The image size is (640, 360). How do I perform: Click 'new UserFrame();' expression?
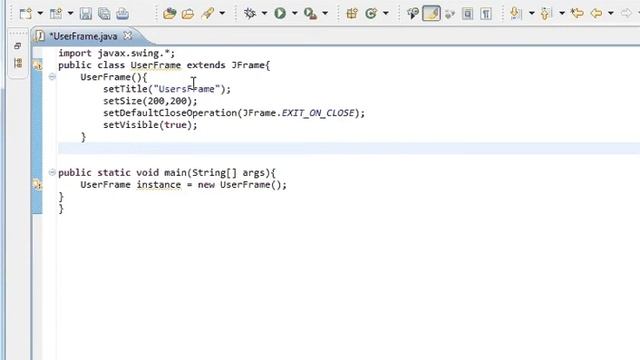(x=242, y=185)
